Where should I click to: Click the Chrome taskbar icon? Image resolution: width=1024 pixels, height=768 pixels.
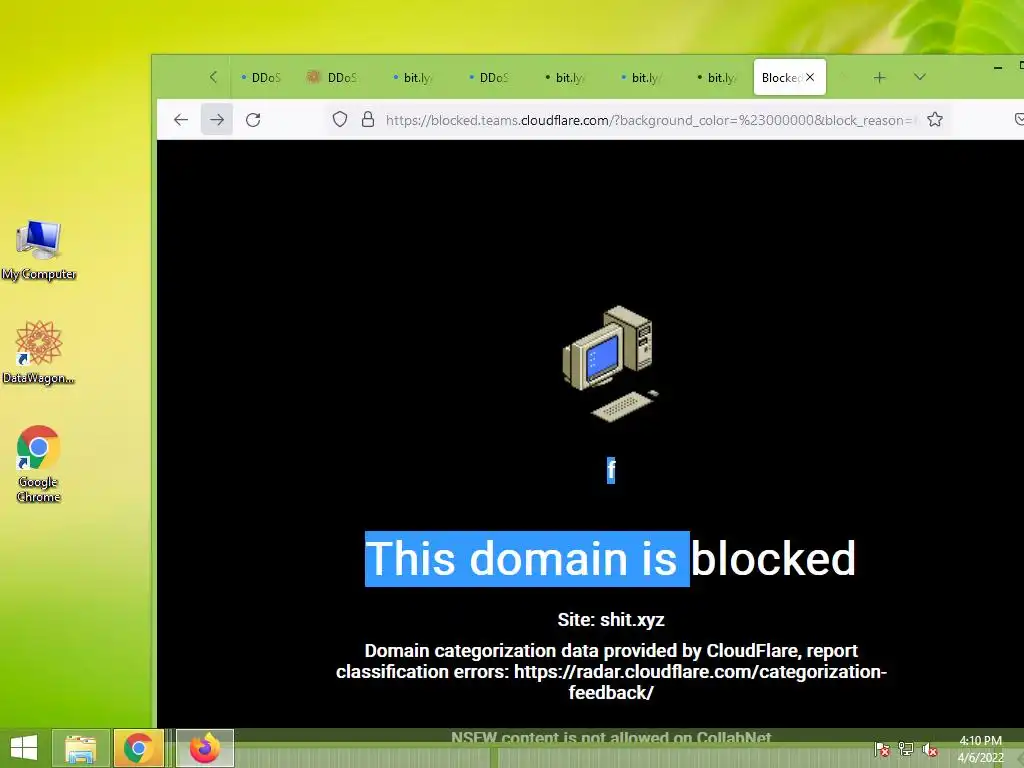point(138,748)
